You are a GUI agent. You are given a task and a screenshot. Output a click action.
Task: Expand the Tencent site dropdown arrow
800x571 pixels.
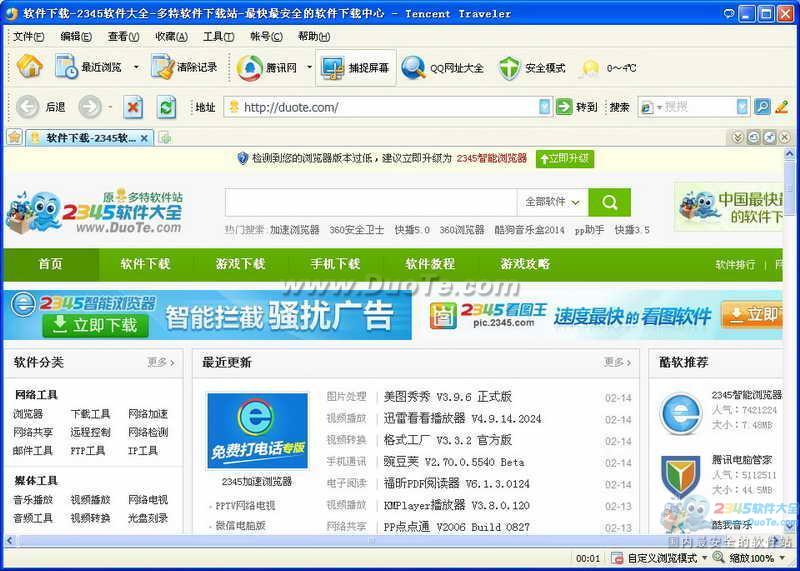pyautogui.click(x=309, y=67)
